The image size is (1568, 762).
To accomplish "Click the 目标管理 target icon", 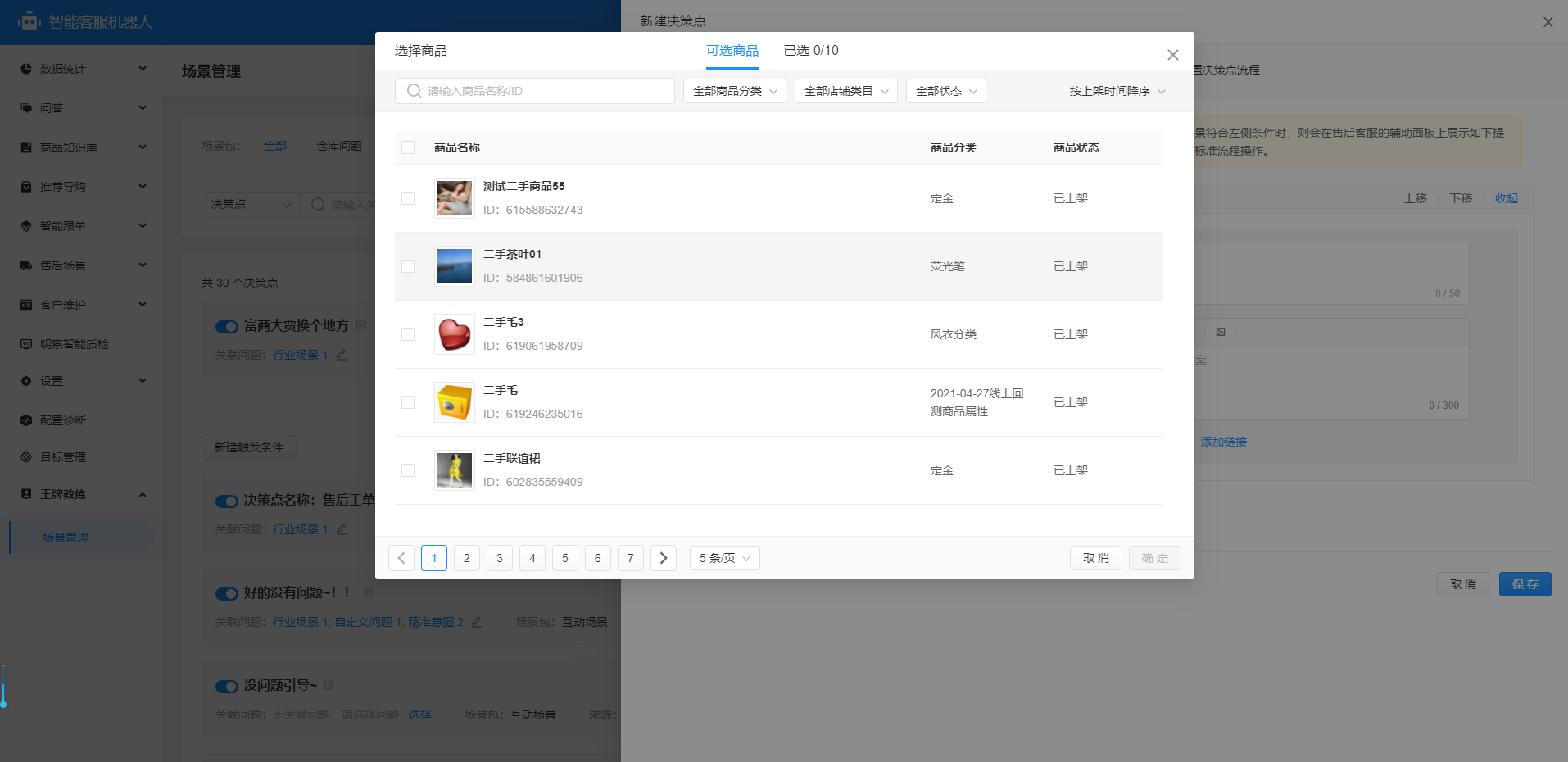I will (x=26, y=457).
